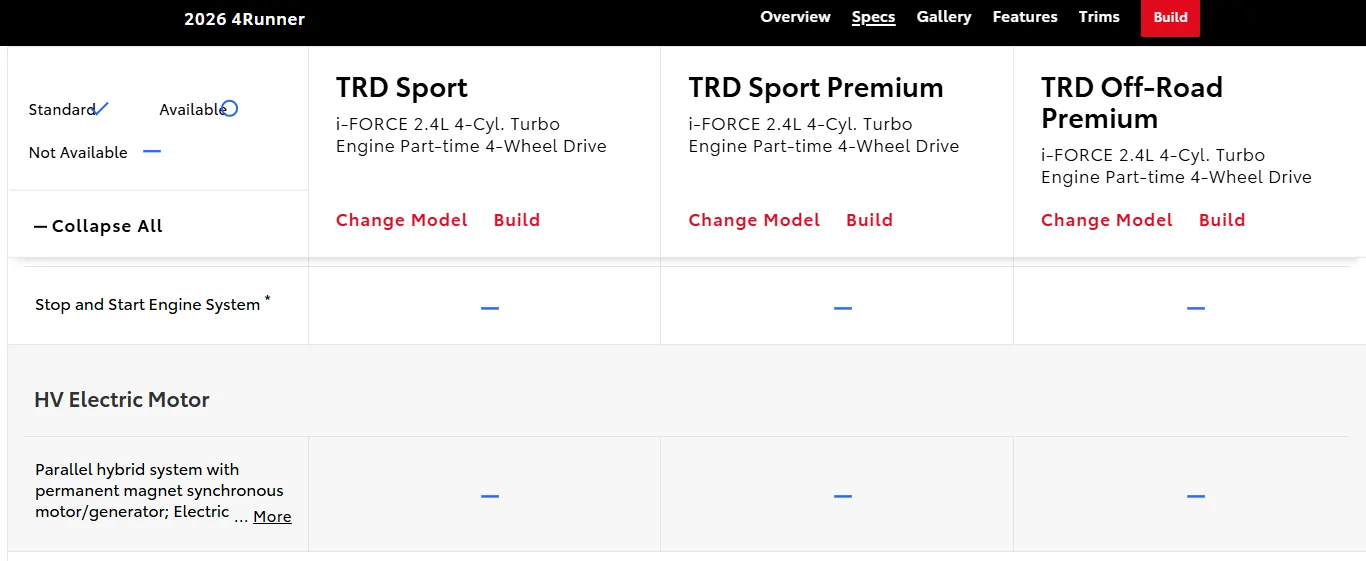
Task: Click TRD Sport Premium hybrid system dash
Action: (843, 496)
